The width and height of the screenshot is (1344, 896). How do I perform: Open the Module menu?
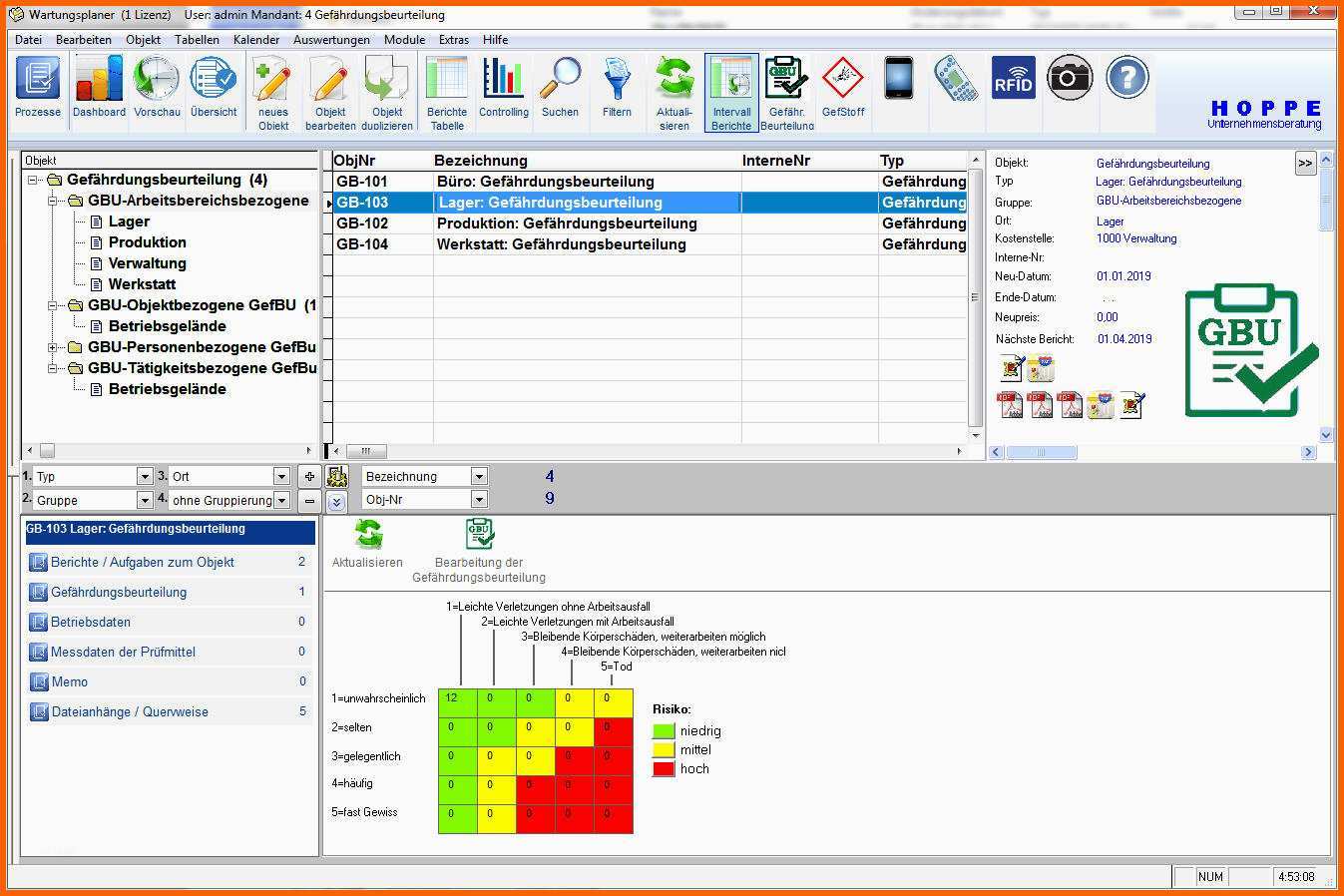tap(404, 40)
